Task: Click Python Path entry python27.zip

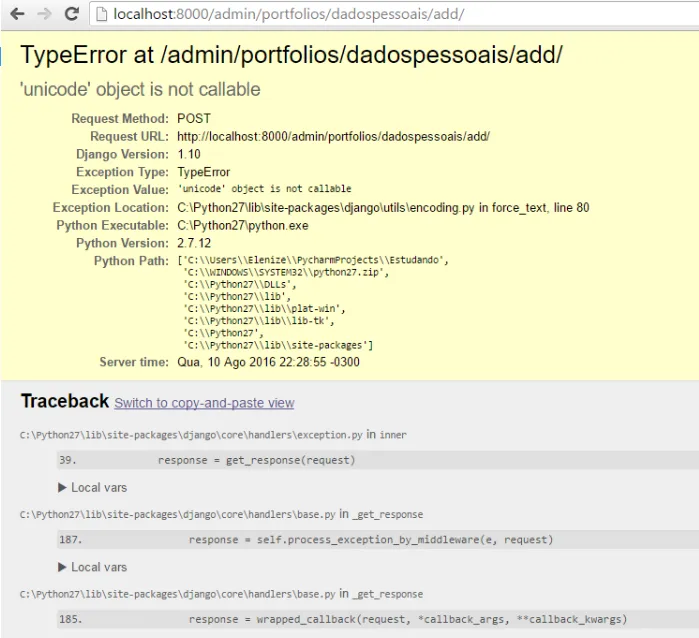Action: [286, 272]
